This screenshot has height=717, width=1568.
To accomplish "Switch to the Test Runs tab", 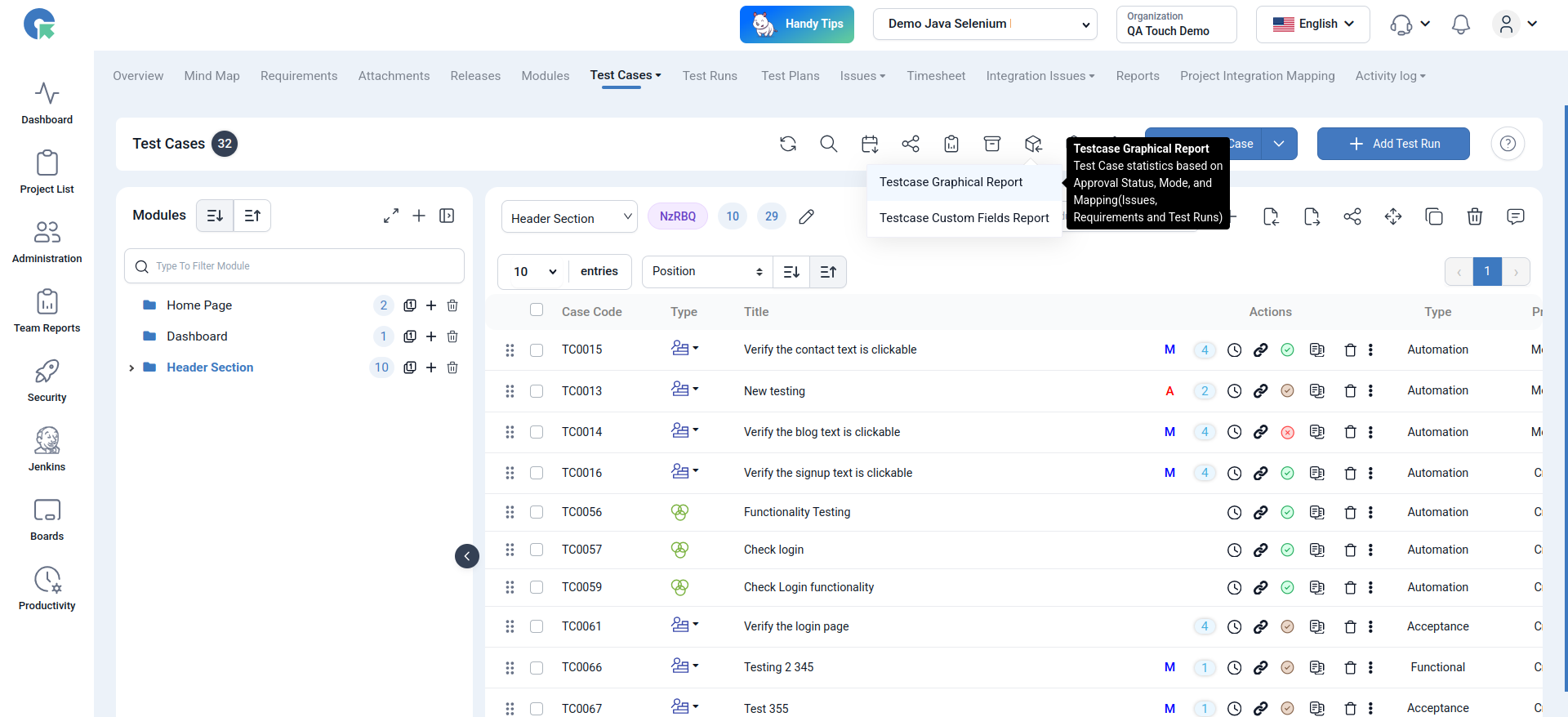I will (x=710, y=76).
